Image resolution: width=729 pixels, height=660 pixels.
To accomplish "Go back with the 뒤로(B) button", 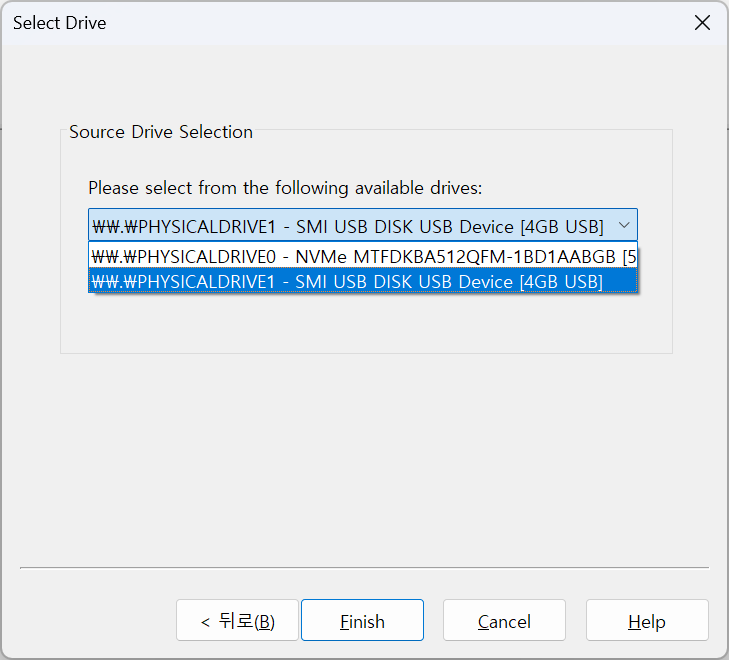I will pyautogui.click(x=237, y=620).
